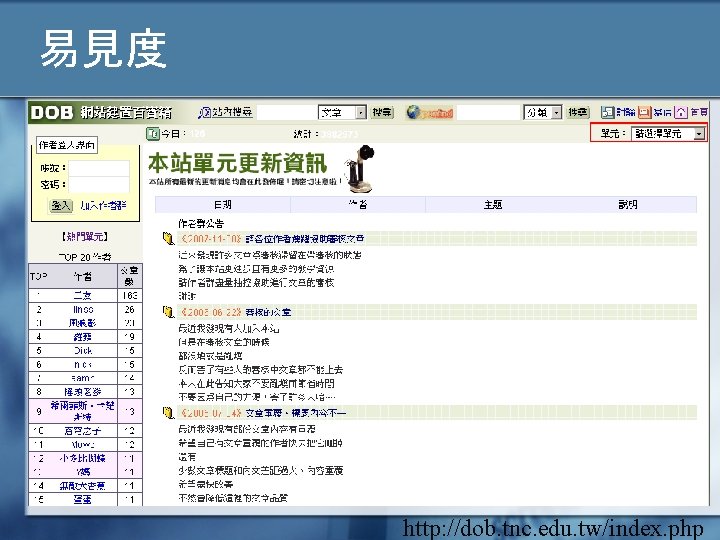The height and width of the screenshot is (540, 720).
Task: Open rank 14 author link
Action: pyautogui.click(x=83, y=486)
